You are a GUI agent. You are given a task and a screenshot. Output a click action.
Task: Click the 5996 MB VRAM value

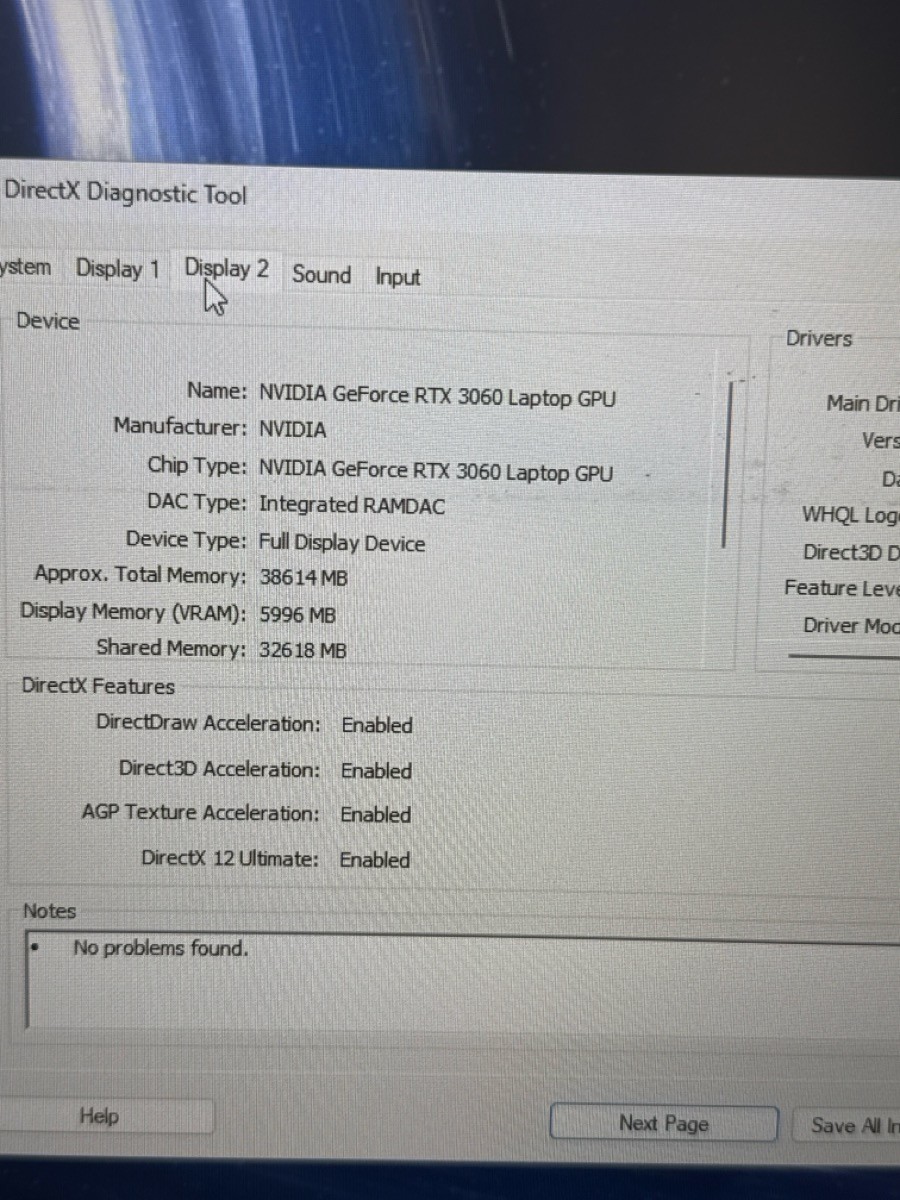coord(297,614)
